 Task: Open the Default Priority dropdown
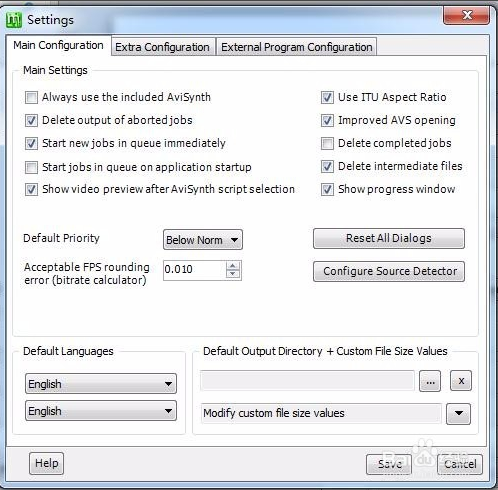[203, 240]
